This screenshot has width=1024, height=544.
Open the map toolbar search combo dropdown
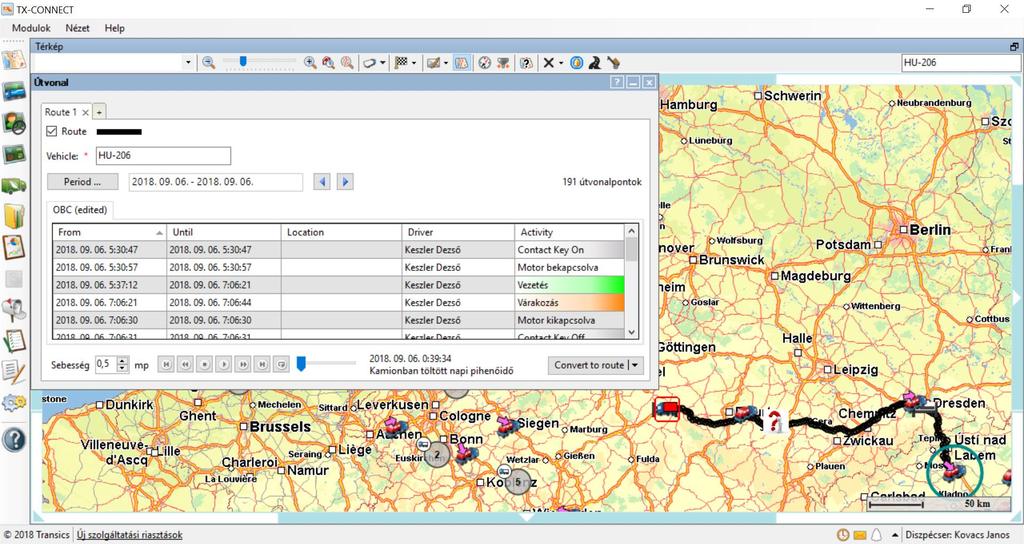tap(188, 63)
